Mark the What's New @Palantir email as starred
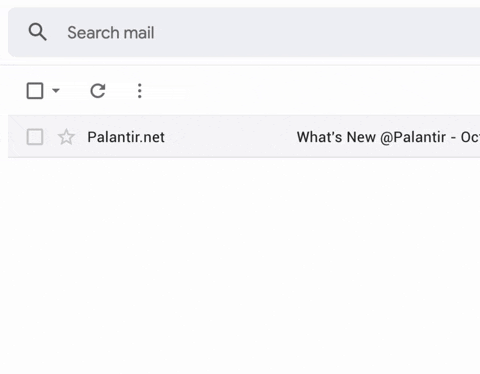Viewport: 480px width, 374px height. click(66, 137)
